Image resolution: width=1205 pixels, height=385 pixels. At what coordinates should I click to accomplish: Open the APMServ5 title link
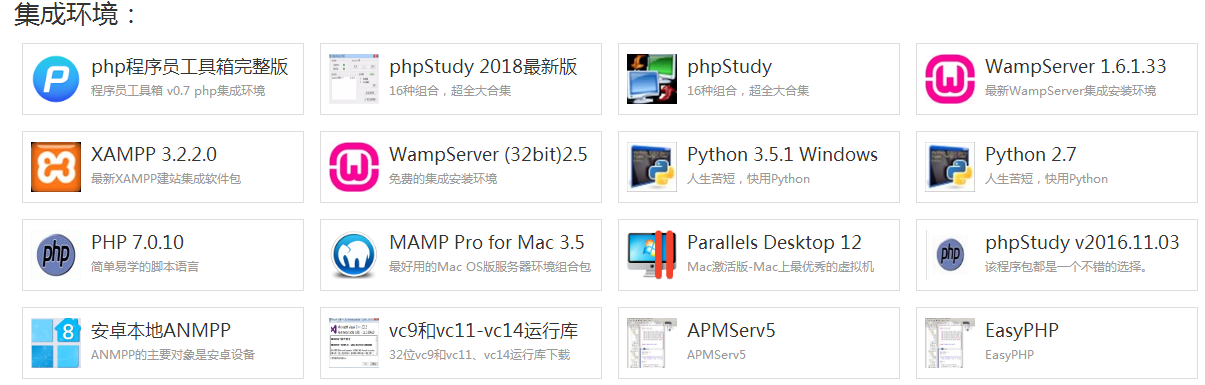click(x=731, y=331)
